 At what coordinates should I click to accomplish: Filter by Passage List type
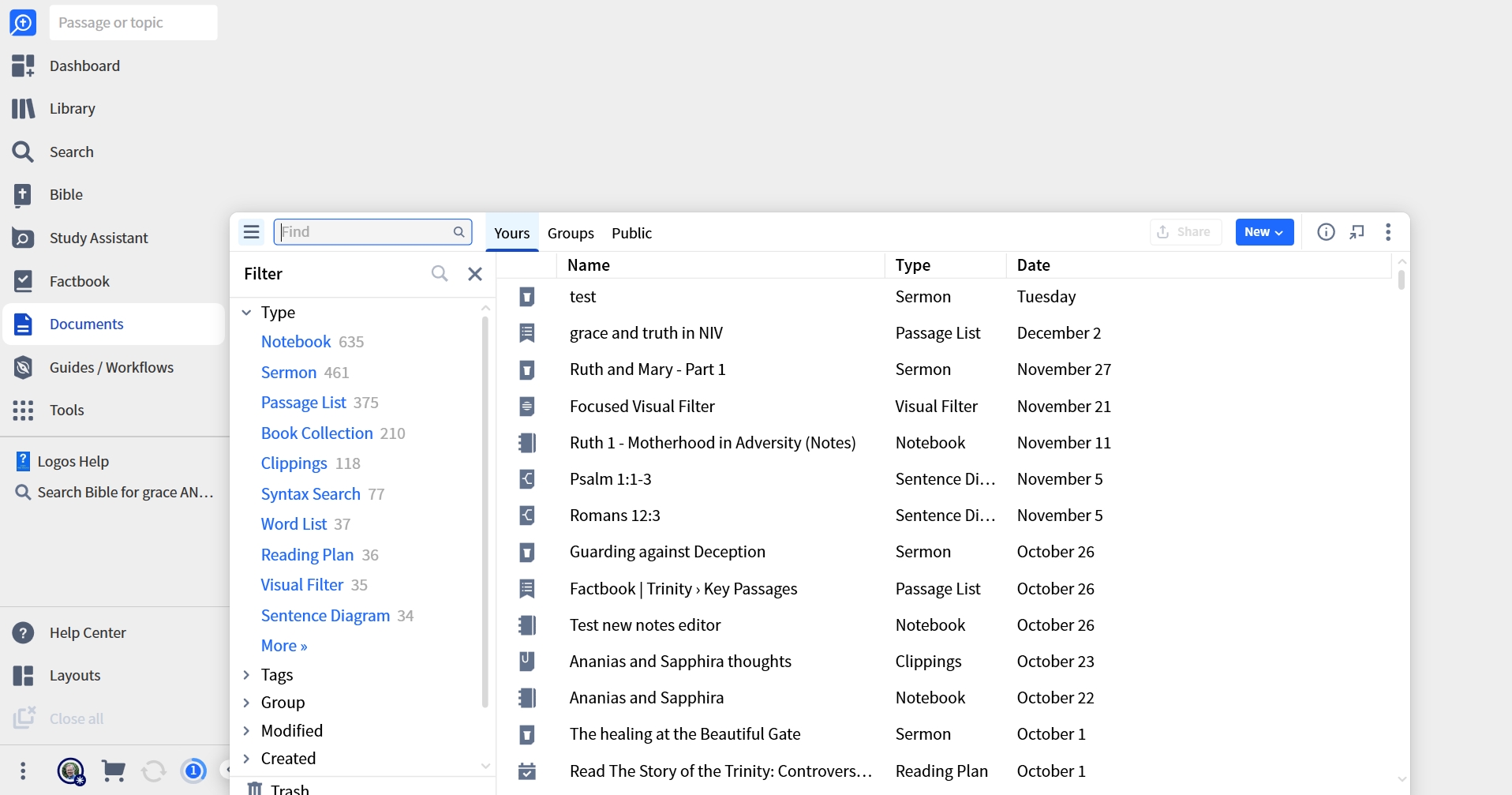click(304, 403)
